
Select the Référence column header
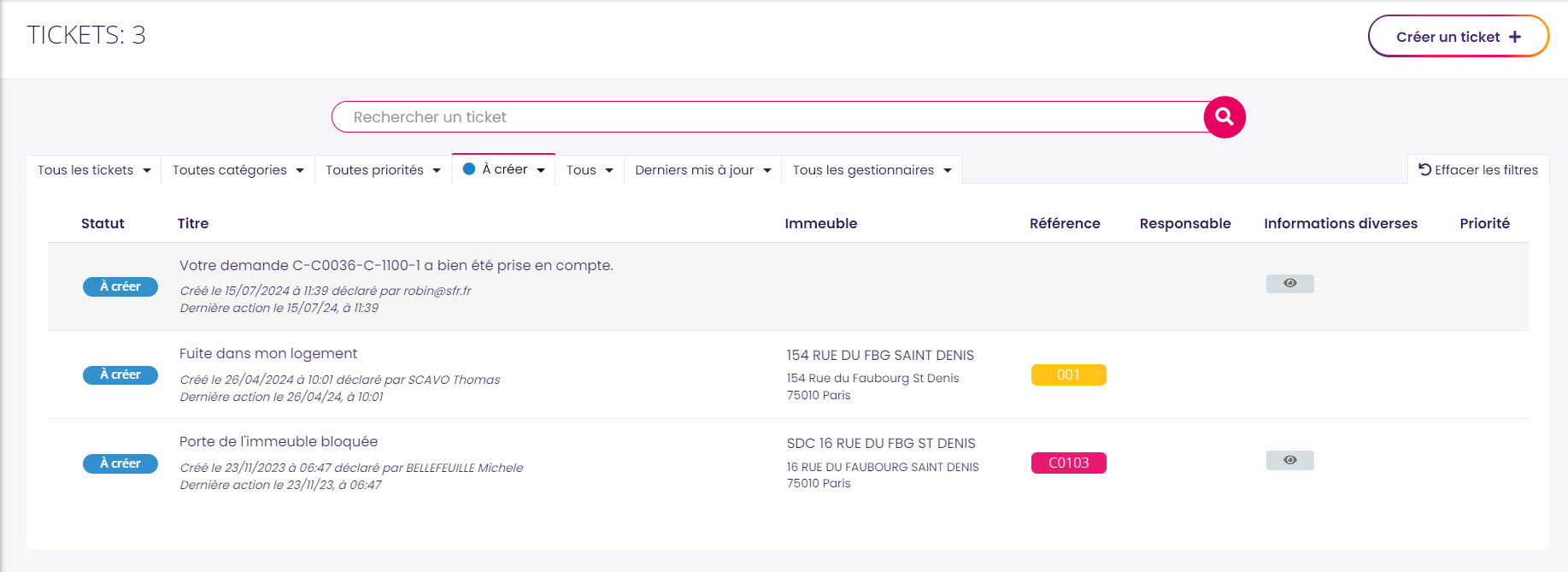1065,224
